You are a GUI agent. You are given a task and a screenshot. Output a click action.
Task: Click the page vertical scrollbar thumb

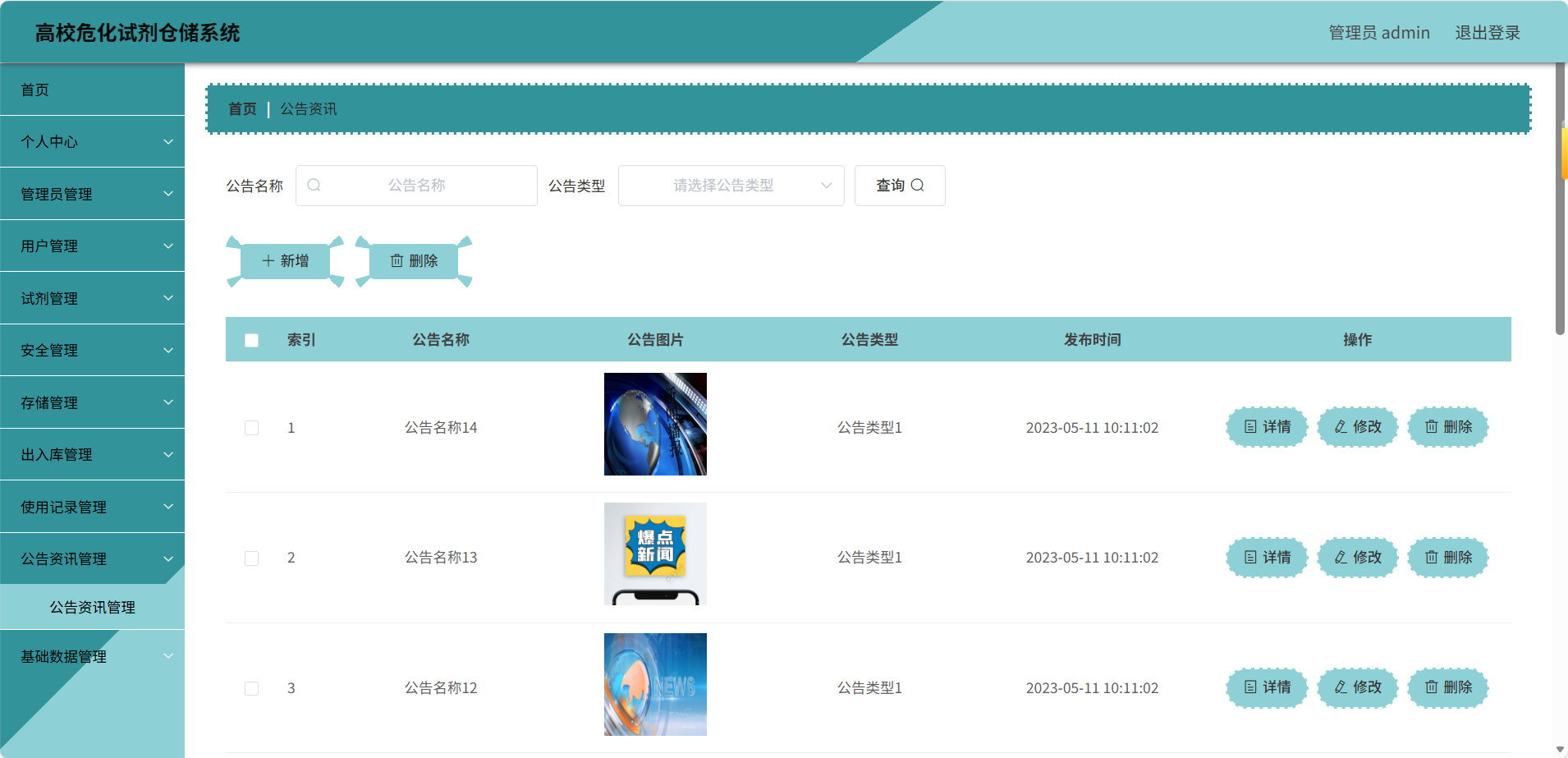coord(1560,199)
